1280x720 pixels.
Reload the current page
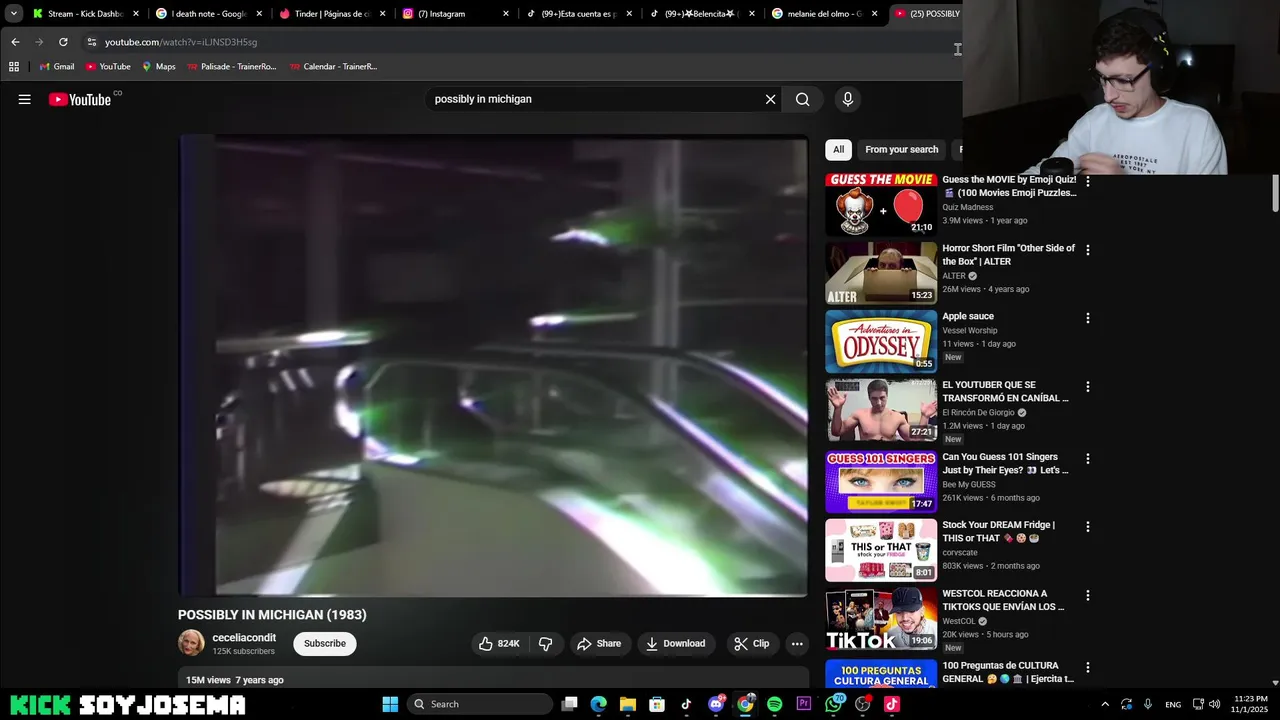pyautogui.click(x=63, y=42)
